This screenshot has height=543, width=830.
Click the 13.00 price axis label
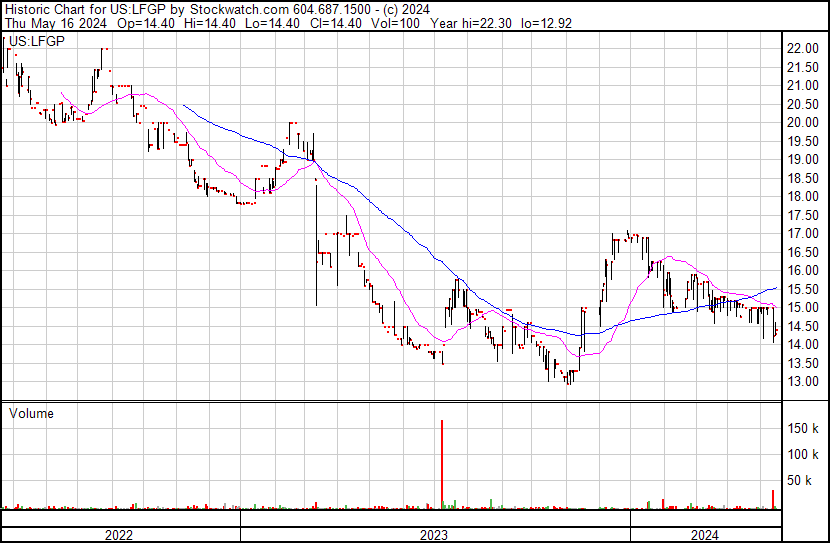point(802,382)
